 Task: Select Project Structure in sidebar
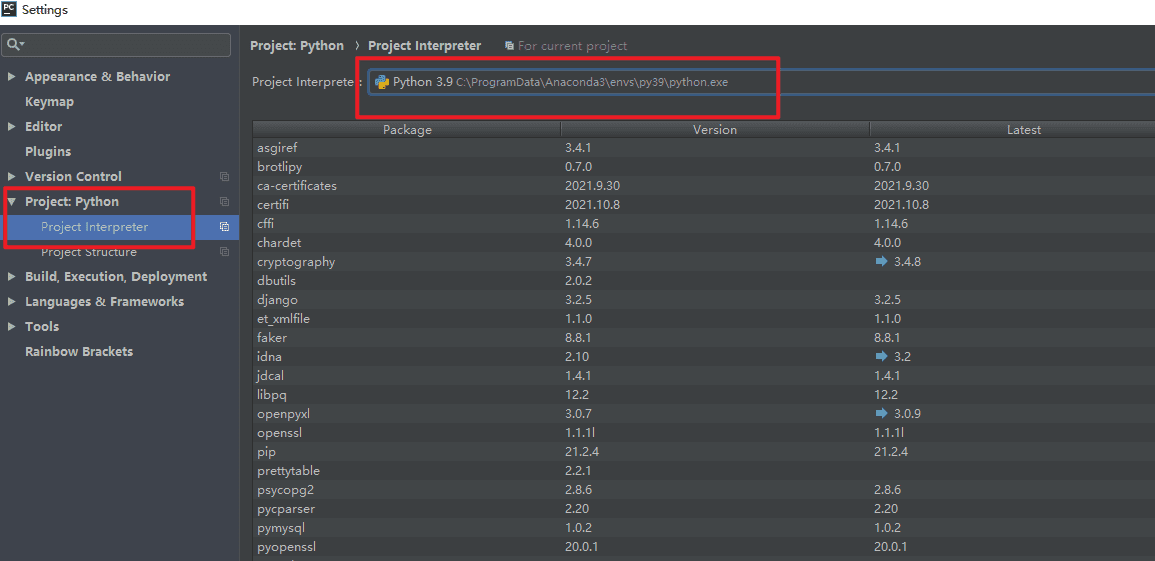88,252
